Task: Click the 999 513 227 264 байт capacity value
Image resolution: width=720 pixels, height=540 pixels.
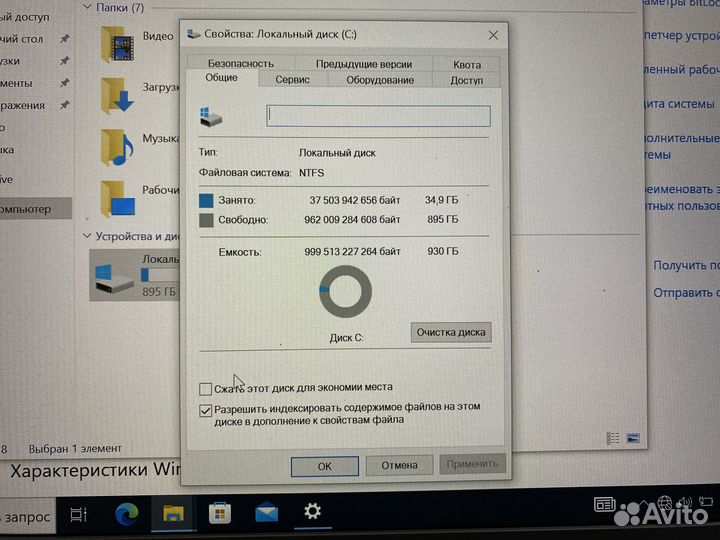Action: pos(352,252)
